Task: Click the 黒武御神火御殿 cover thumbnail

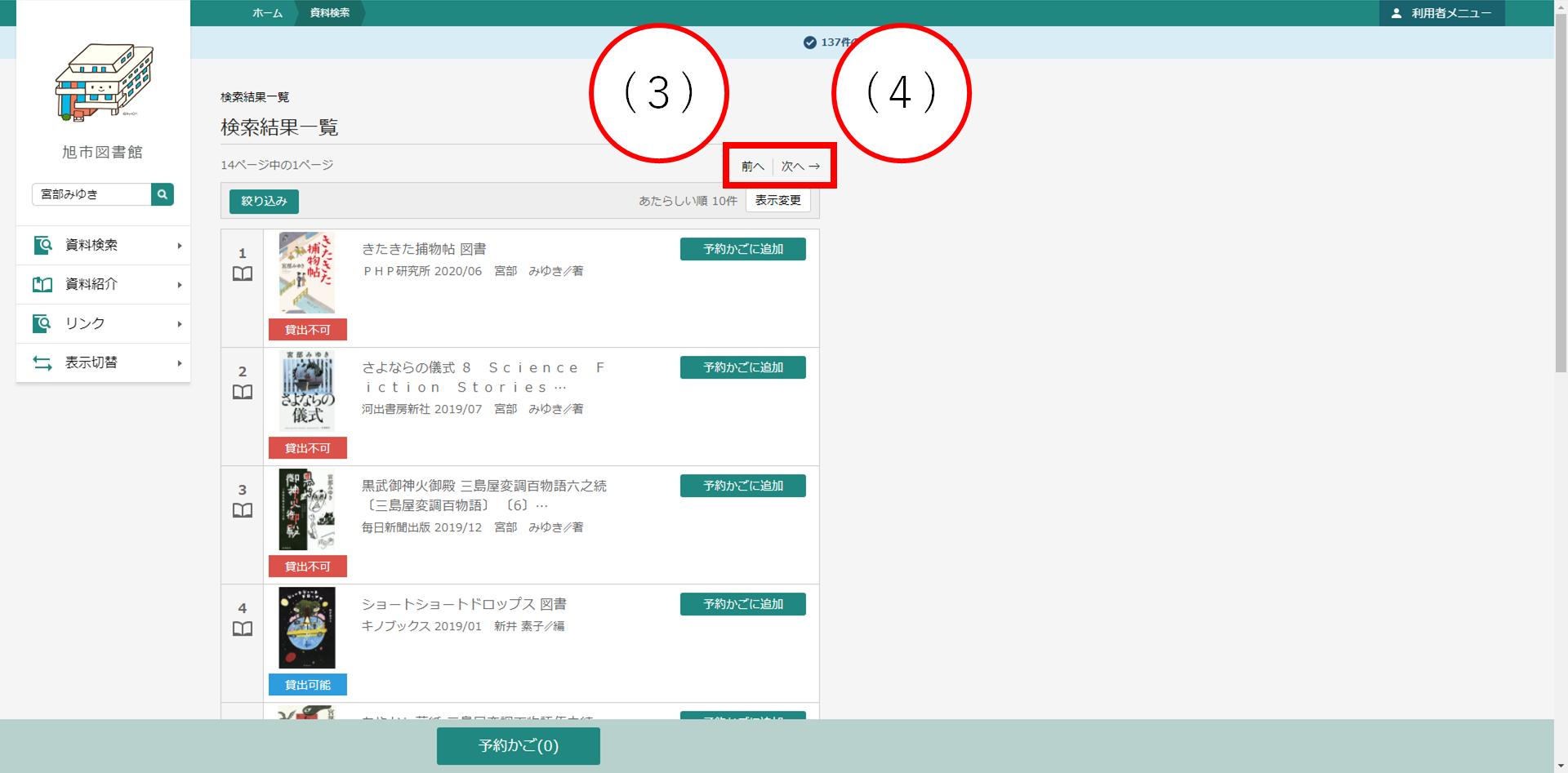Action: click(307, 509)
